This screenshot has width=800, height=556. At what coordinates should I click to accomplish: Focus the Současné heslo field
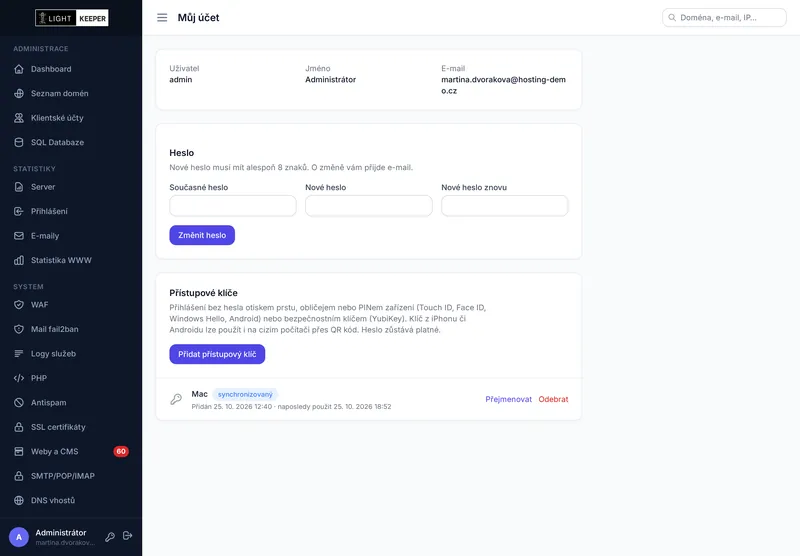point(233,206)
